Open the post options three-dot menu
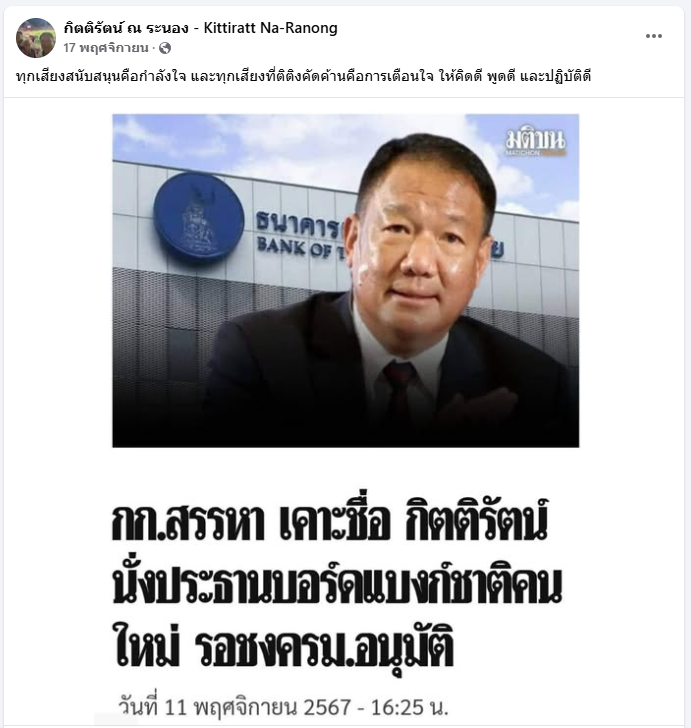This screenshot has height=728, width=691. pos(653,36)
